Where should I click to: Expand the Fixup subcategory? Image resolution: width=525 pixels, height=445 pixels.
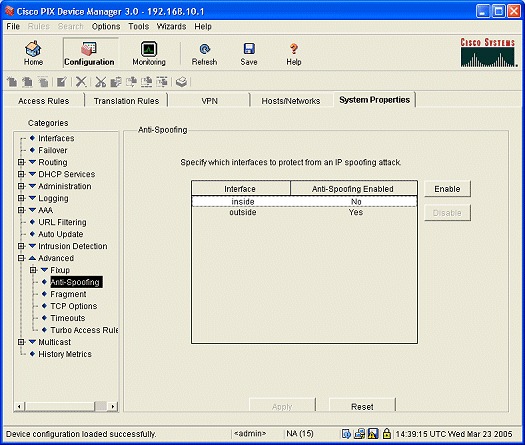pyautogui.click(x=33, y=270)
